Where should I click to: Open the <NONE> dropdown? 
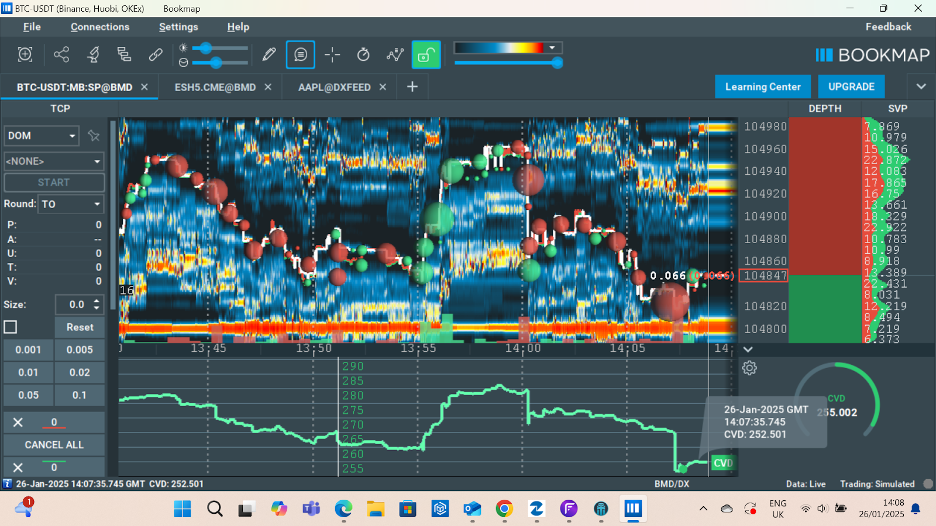[54, 161]
